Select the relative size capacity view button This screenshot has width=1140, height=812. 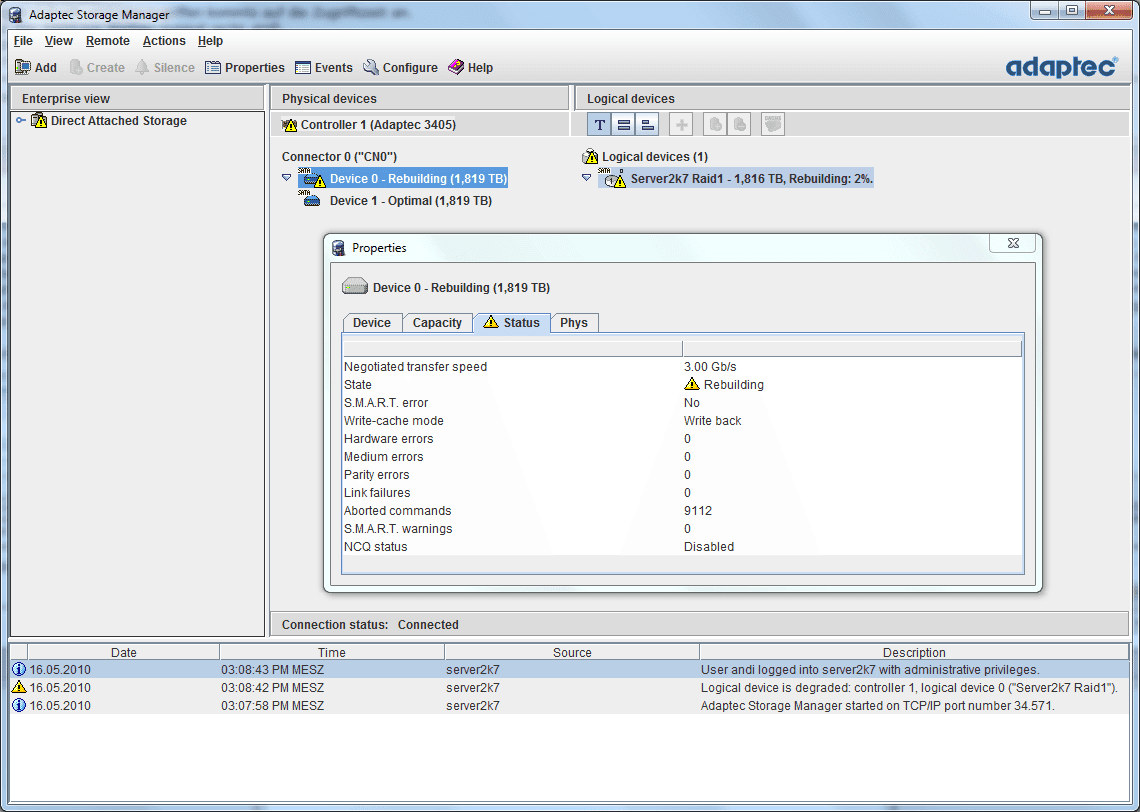pos(647,125)
